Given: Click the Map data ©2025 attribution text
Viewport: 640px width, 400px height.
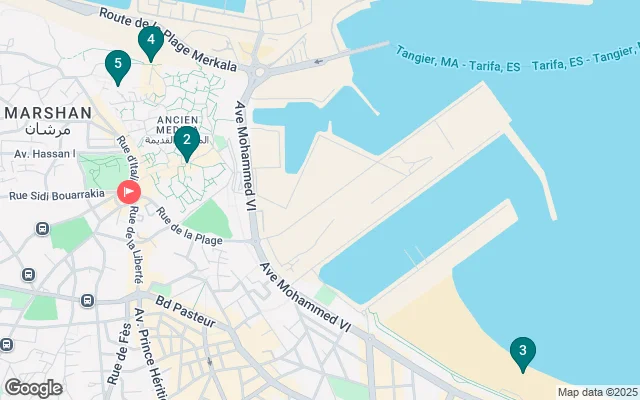Looking at the screenshot, I should click(x=598, y=393).
